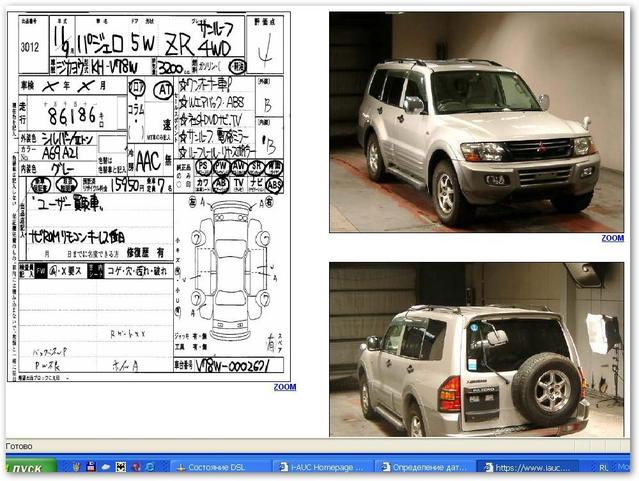Switch to the Определение дат... taskbar window
The height and width of the screenshot is (481, 639).
click(425, 467)
